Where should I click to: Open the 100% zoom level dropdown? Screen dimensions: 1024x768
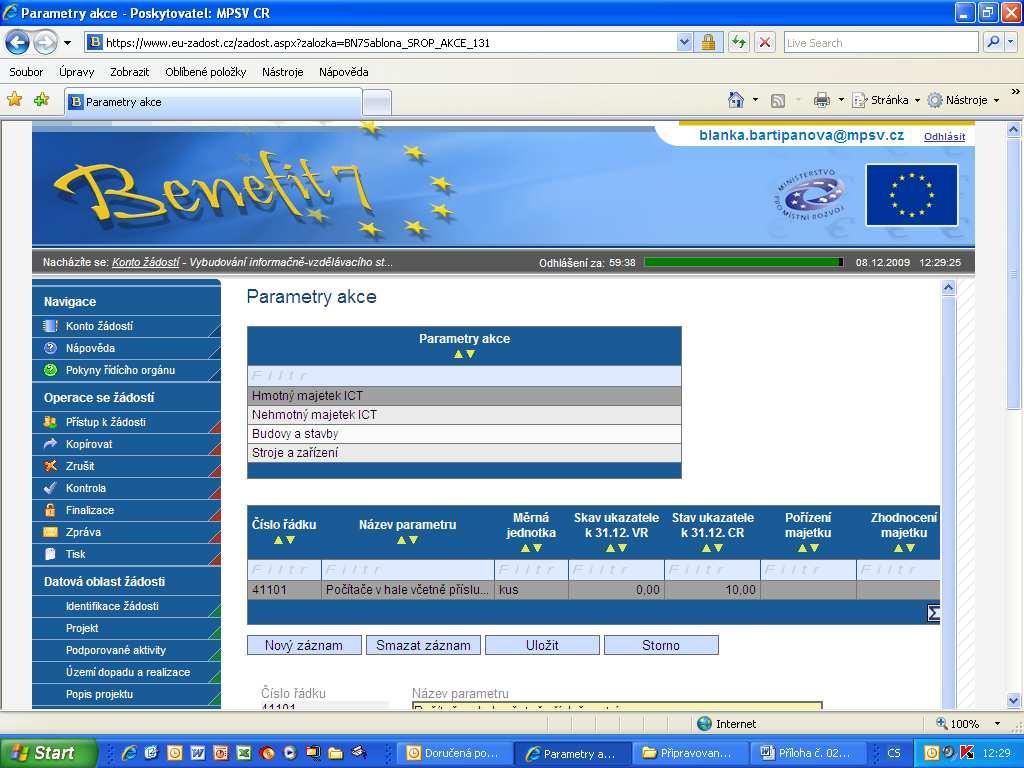(997, 724)
